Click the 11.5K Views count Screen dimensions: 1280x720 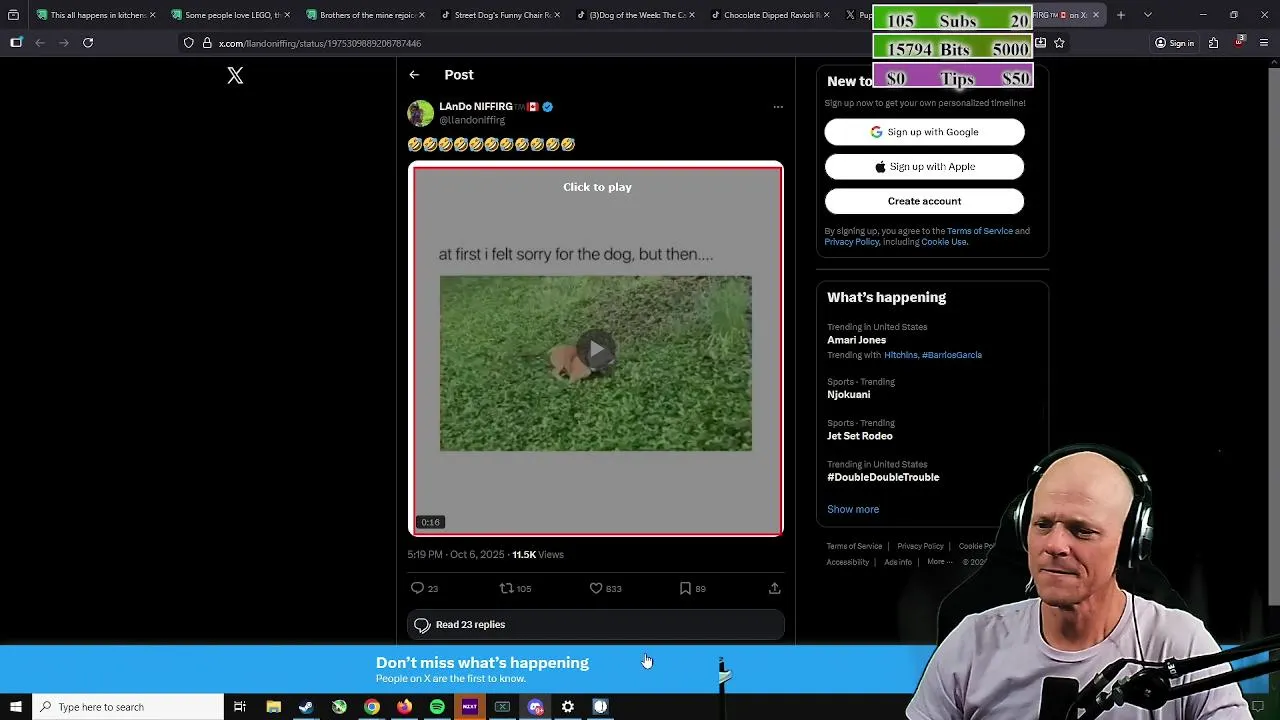538,554
